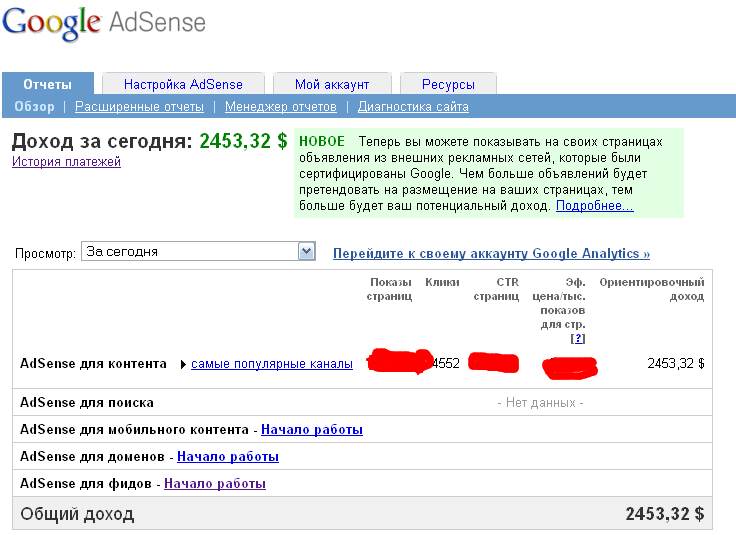Click the НОВОЕ label in green notice
This screenshot has width=736, height=535.
pyautogui.click(x=322, y=141)
